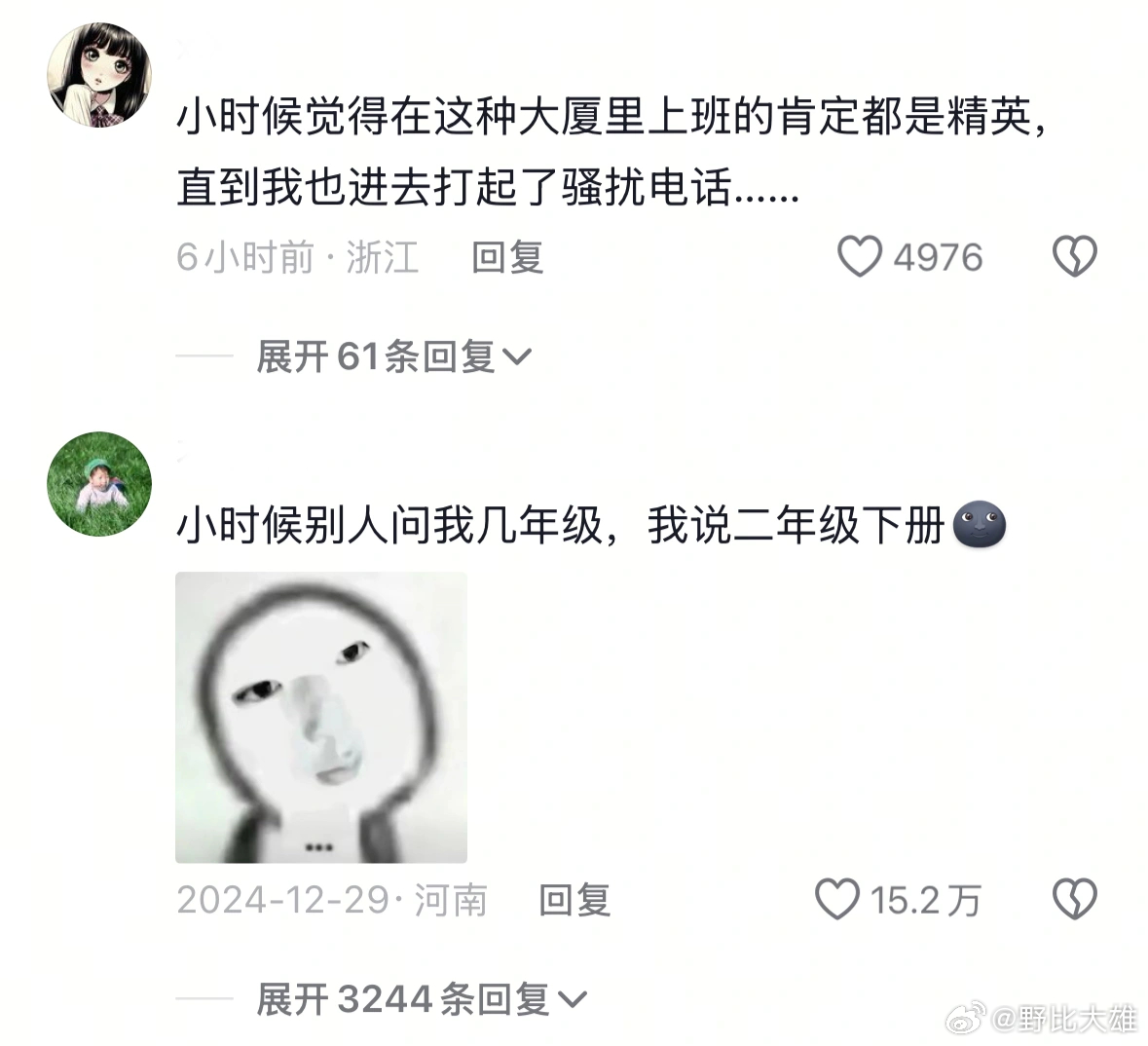This screenshot has height=1046, width=1148.
Task: Dislike the Zhejiang comment with broken heart
Action: (x=1074, y=257)
